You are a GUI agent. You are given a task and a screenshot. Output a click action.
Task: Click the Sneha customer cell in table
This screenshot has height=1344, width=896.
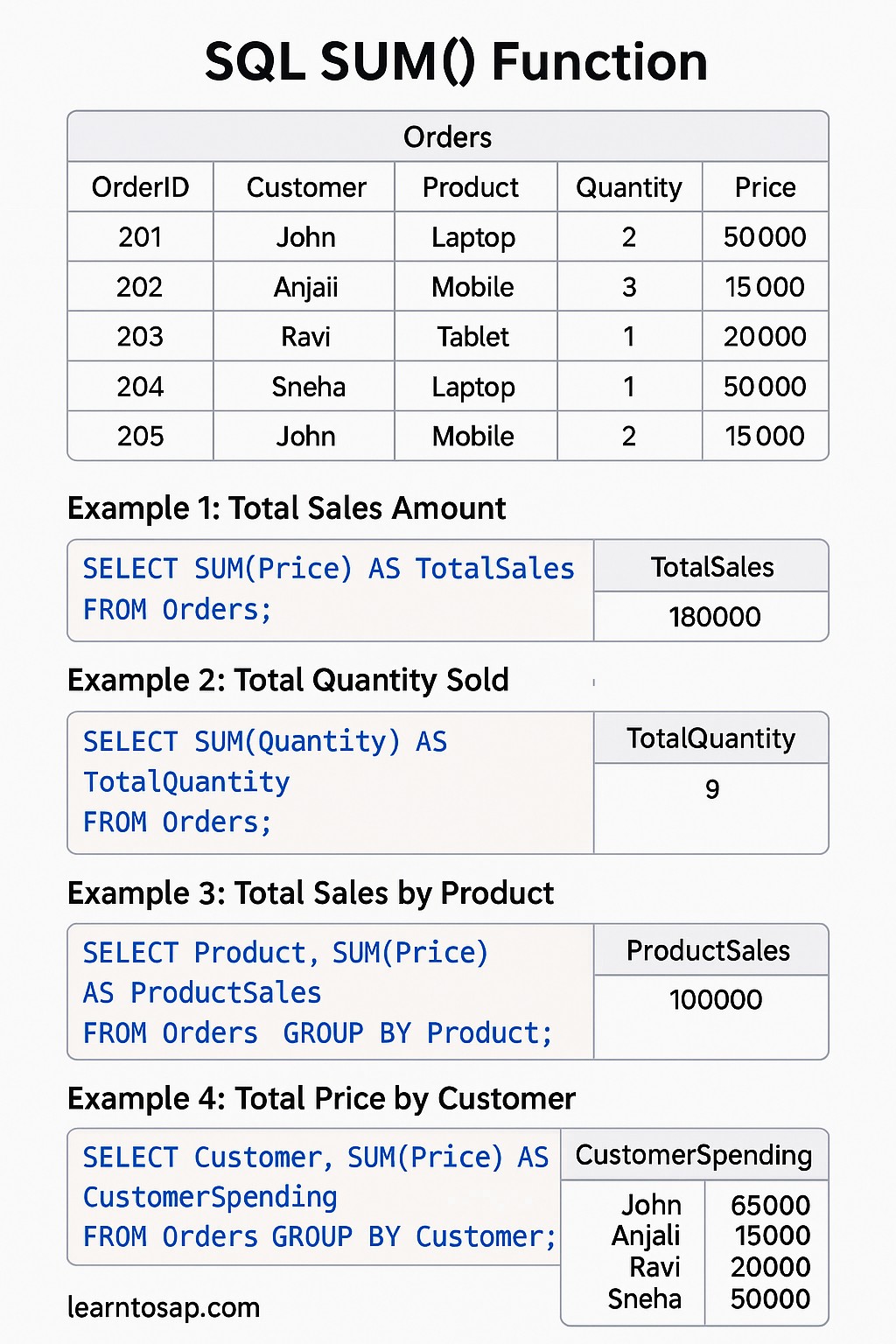pos(308,386)
